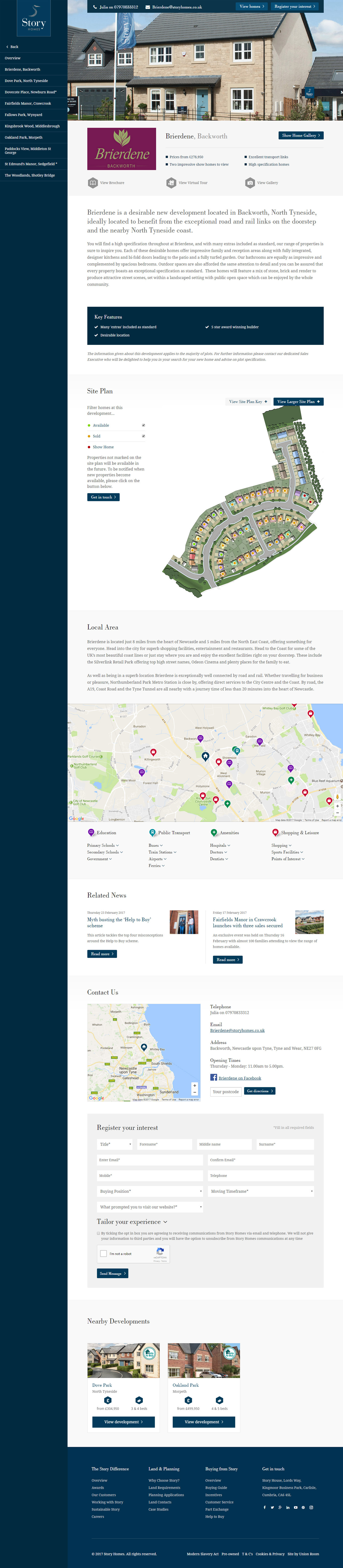Click the Story Homes logo

[33, 19]
